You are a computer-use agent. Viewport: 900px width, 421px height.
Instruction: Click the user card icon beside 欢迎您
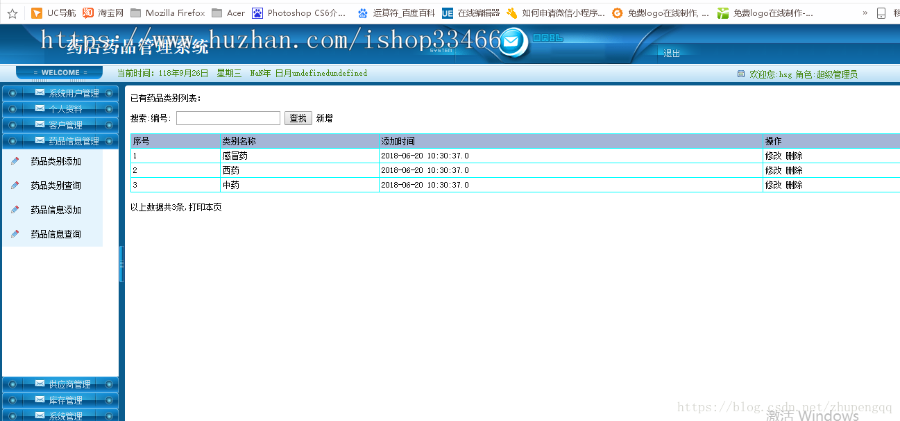741,74
